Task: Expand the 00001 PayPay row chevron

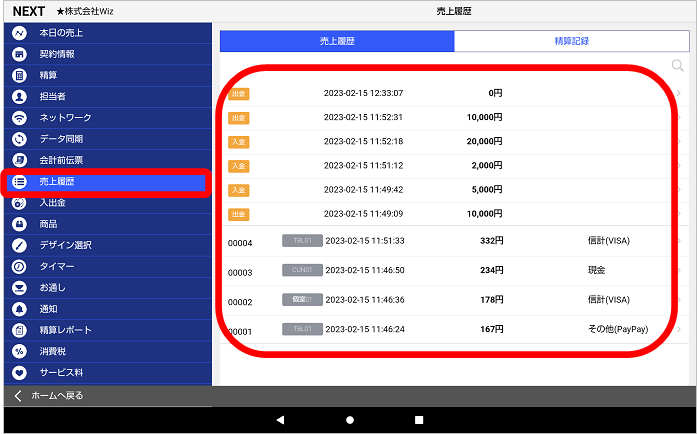Action: point(679,330)
